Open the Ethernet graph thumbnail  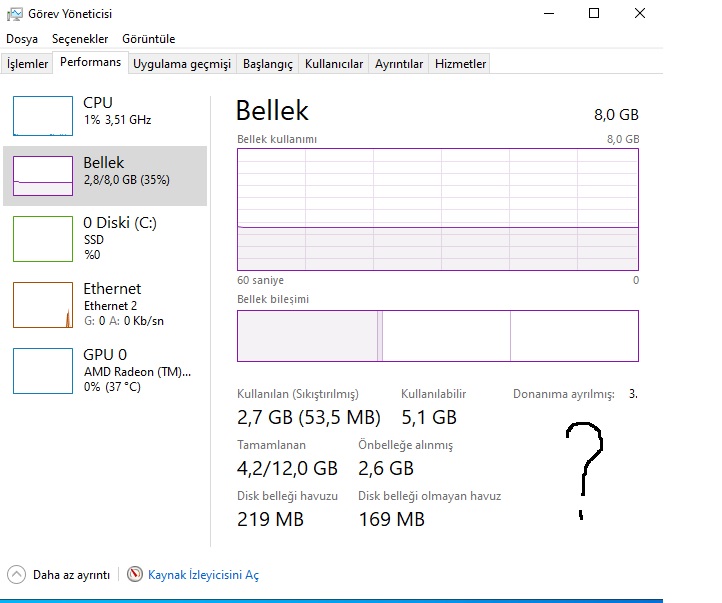coord(43,304)
